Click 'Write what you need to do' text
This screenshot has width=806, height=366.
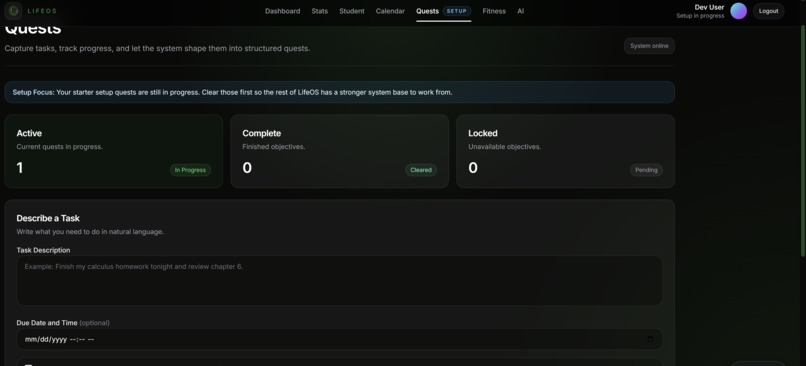coord(90,232)
